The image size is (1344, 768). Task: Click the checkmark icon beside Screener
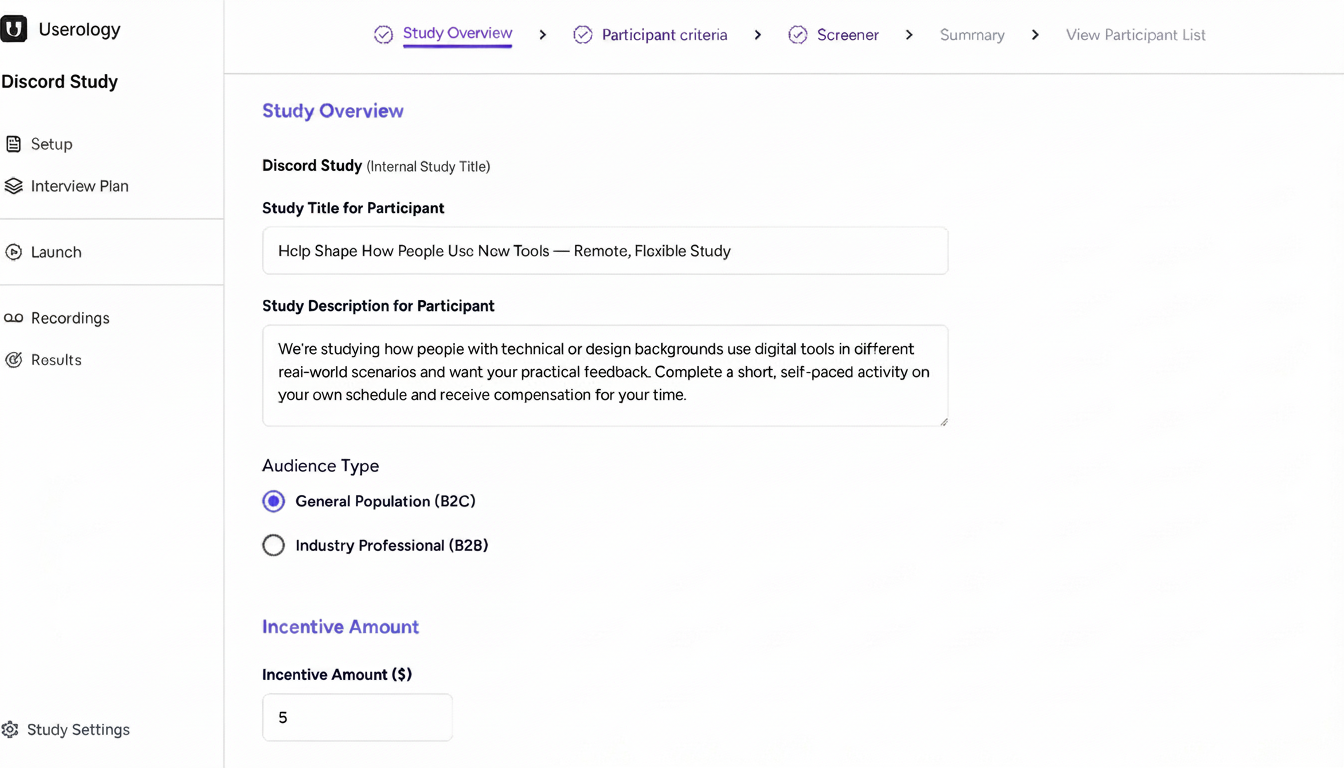(x=797, y=34)
